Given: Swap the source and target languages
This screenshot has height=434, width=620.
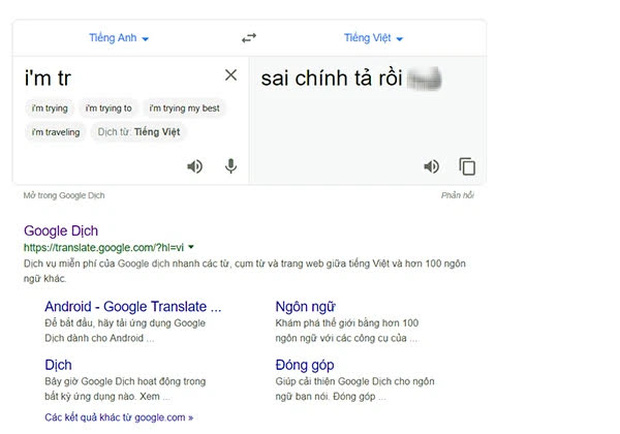Looking at the screenshot, I should [249, 38].
